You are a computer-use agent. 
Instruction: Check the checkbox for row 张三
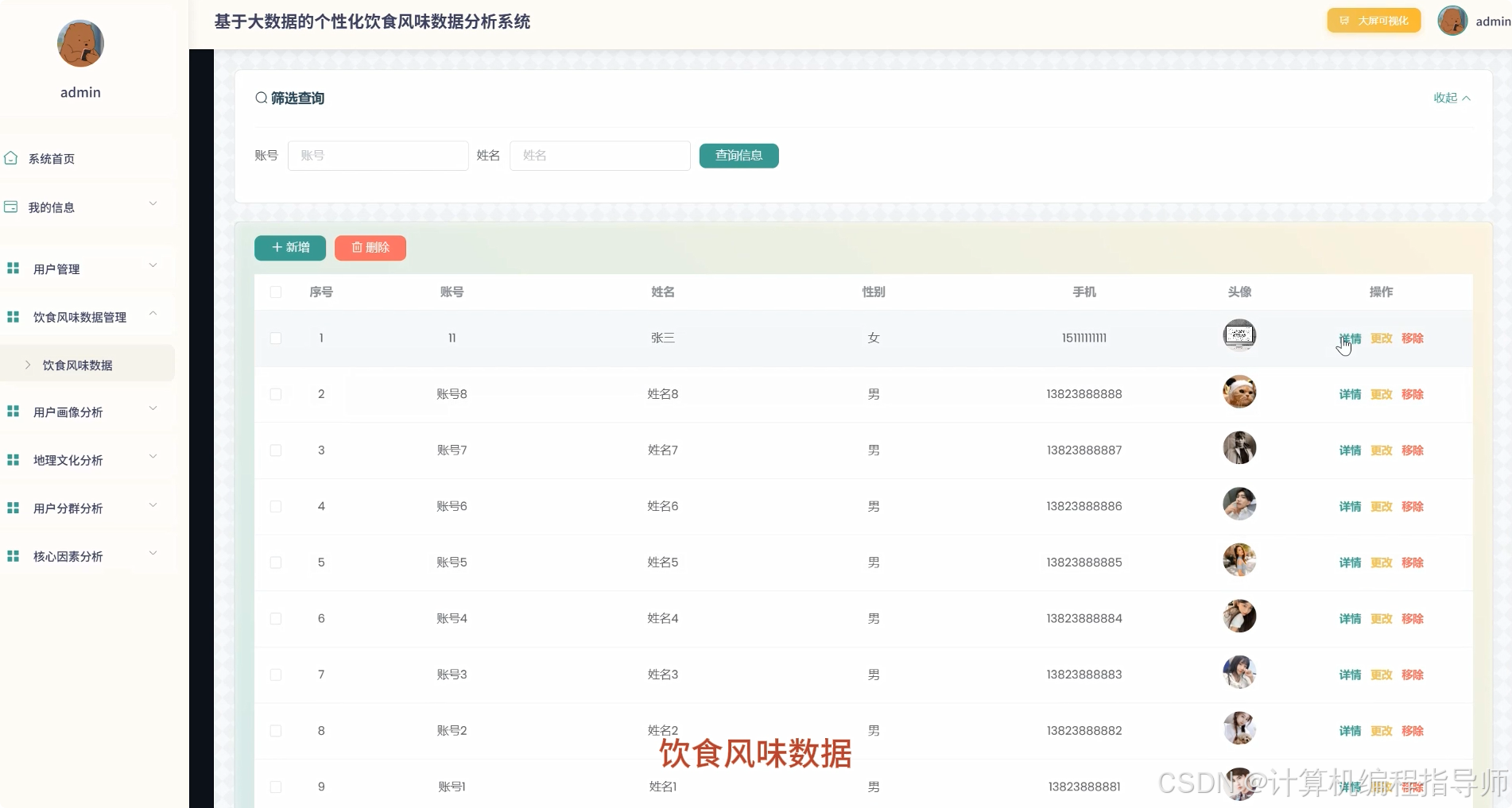[276, 338]
